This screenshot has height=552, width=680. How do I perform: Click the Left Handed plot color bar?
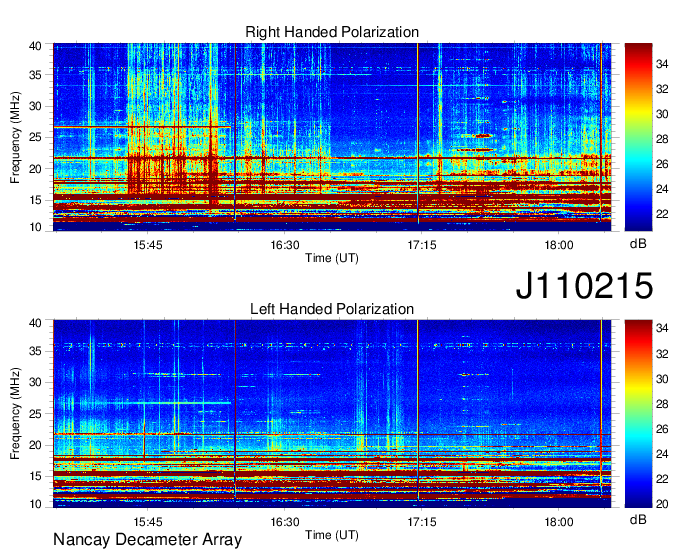(x=638, y=414)
